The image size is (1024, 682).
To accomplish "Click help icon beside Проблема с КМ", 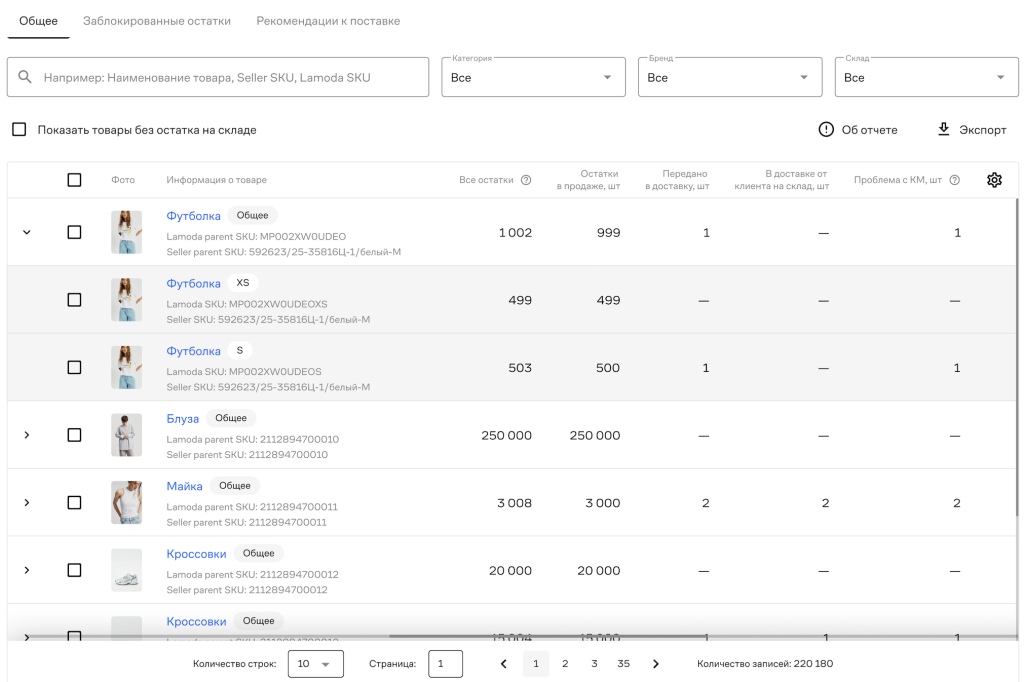I will [x=955, y=180].
